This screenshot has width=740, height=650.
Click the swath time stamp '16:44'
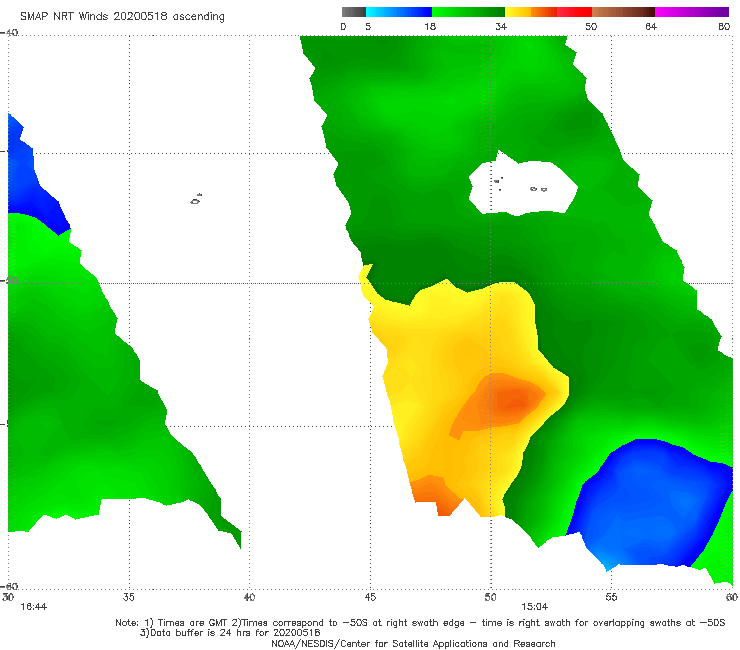(x=34, y=607)
